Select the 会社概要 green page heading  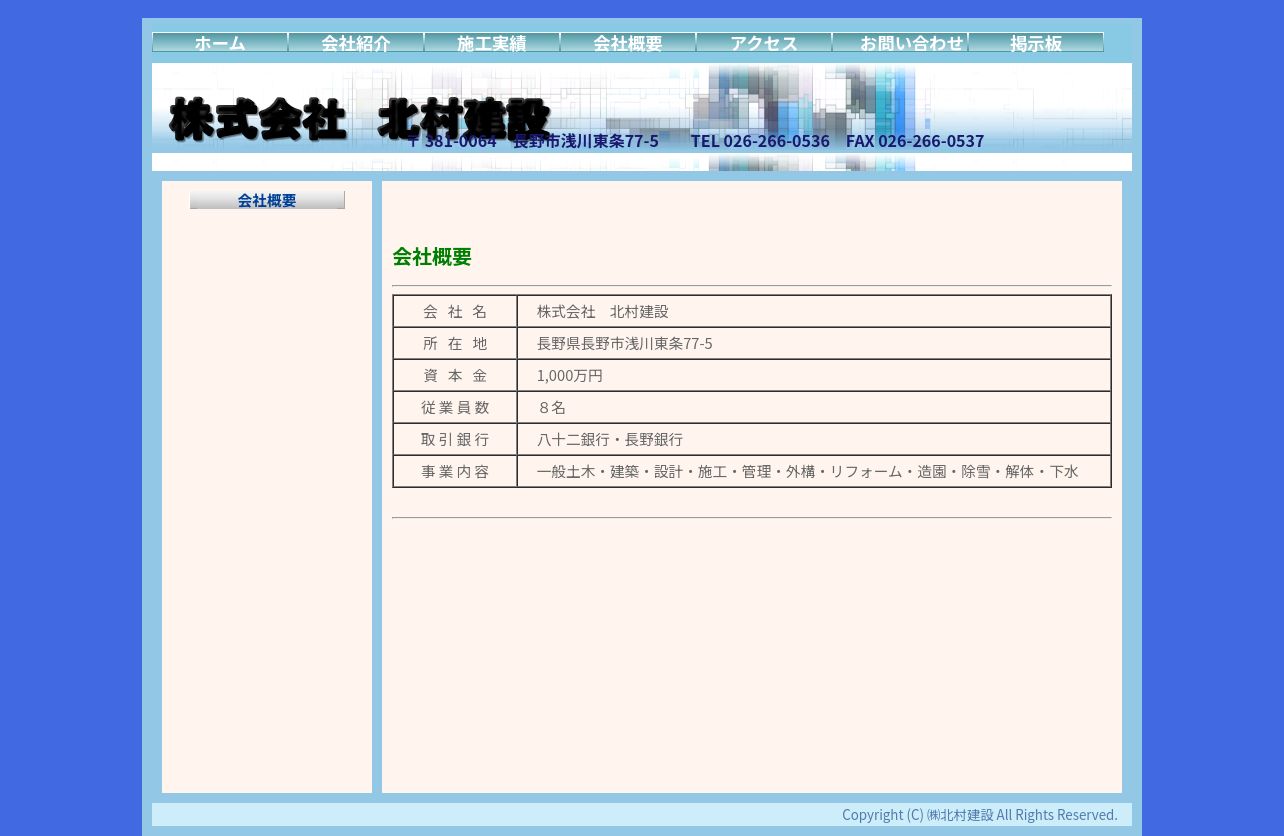tap(432, 257)
